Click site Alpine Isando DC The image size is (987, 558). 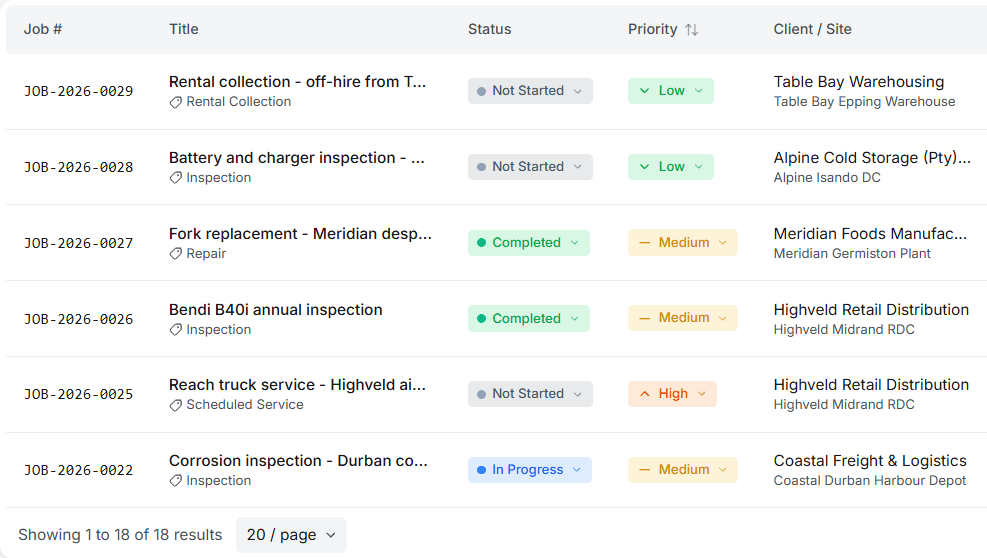tap(827, 178)
